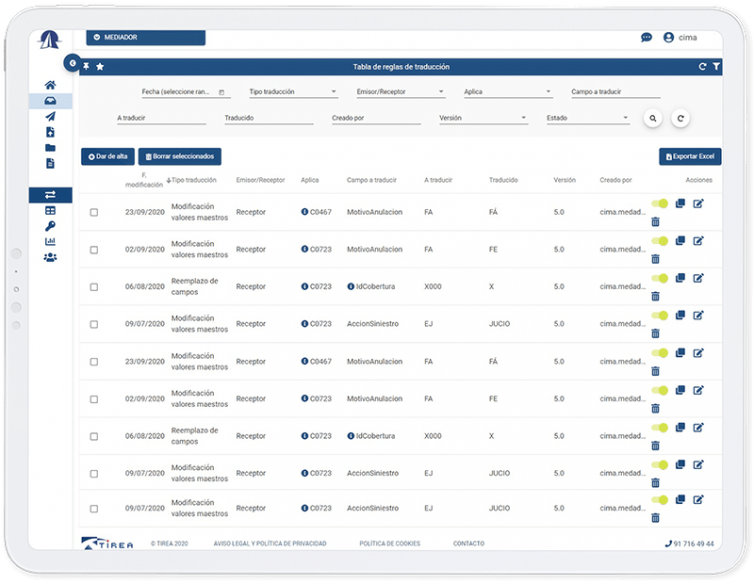Screen dimensions: 754x584
Task: Open the home icon in sidebar
Action: (x=50, y=85)
